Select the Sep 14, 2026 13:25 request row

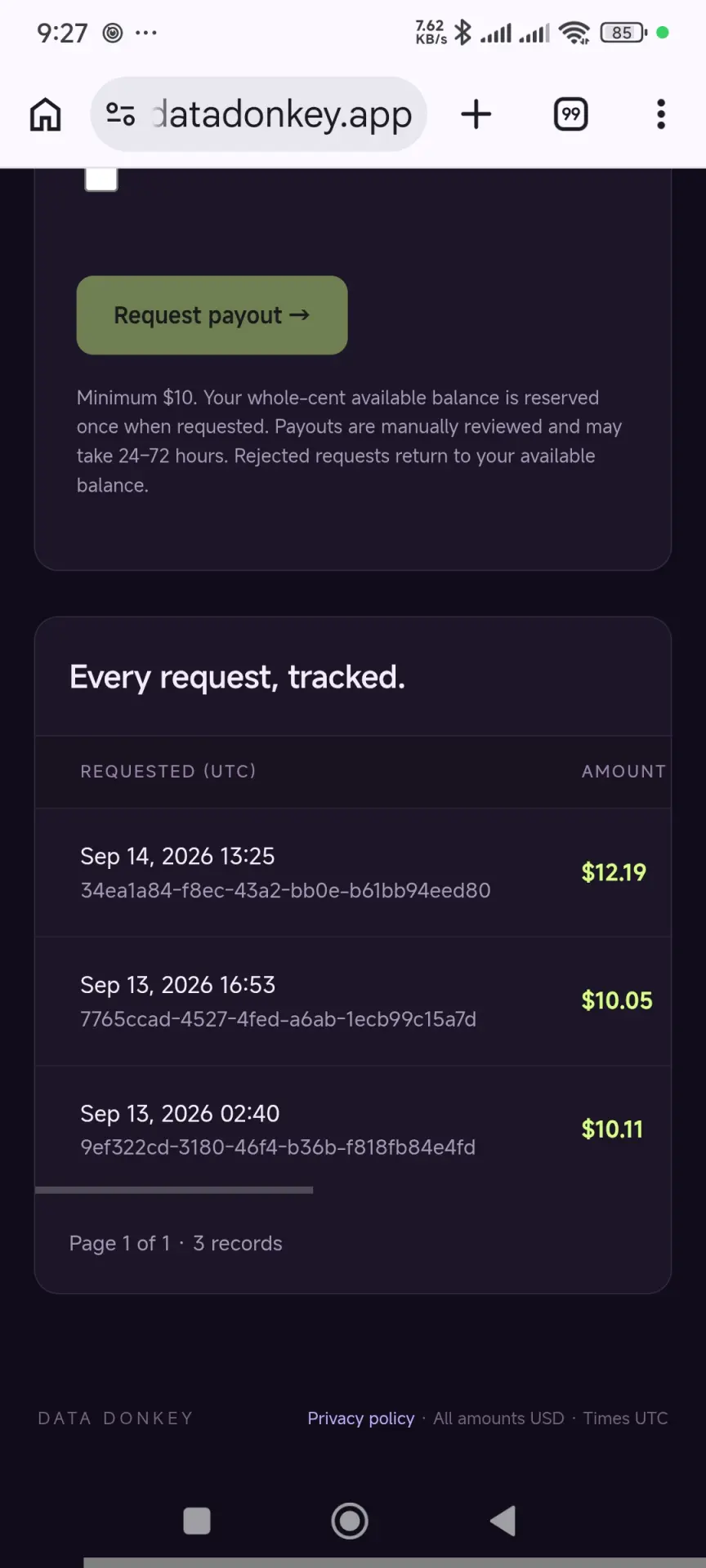tap(353, 872)
